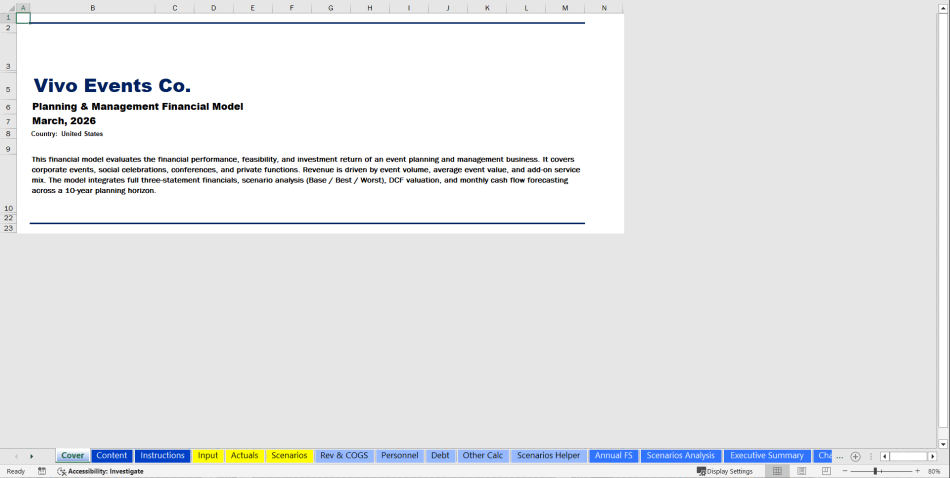Switch to the Scenarios sheet tab
This screenshot has width=950, height=478.
(289, 456)
